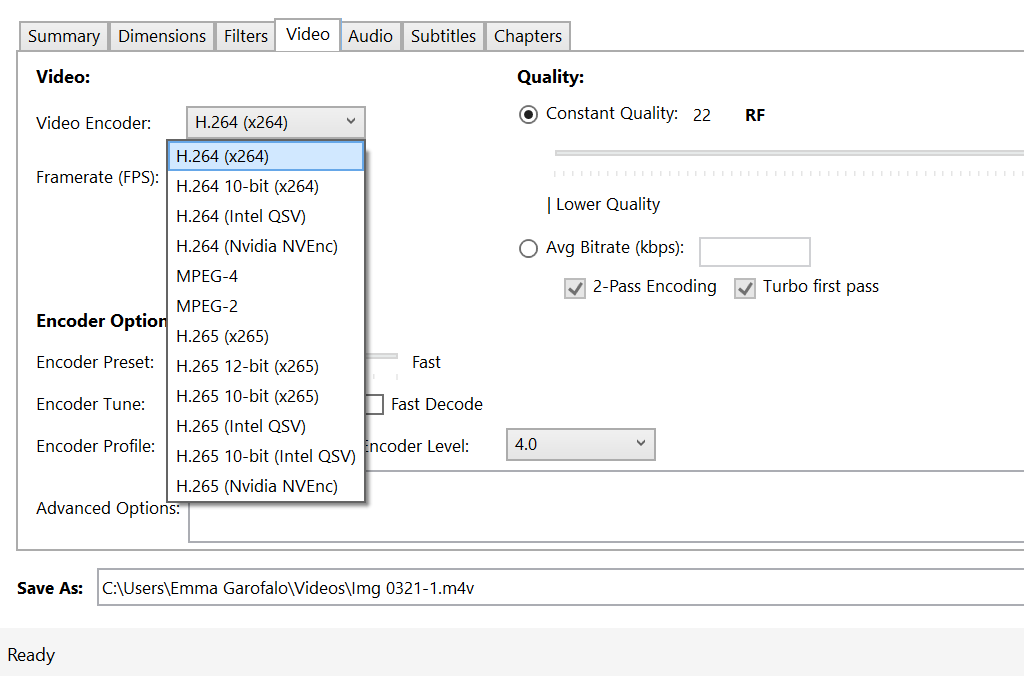Open the Audio tab
1024x676 pixels.
[370, 36]
